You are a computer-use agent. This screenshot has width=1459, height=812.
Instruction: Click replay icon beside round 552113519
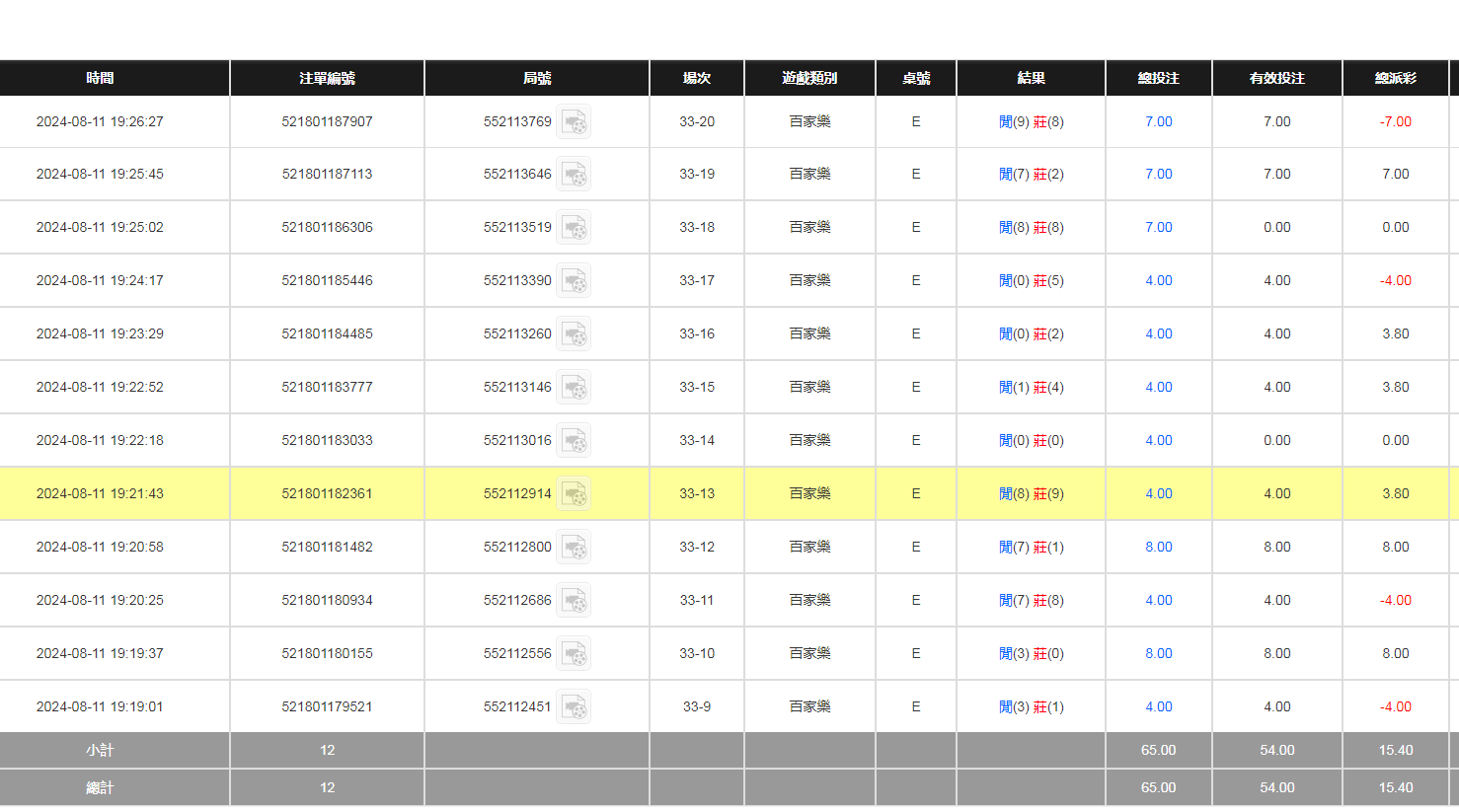[x=574, y=228]
